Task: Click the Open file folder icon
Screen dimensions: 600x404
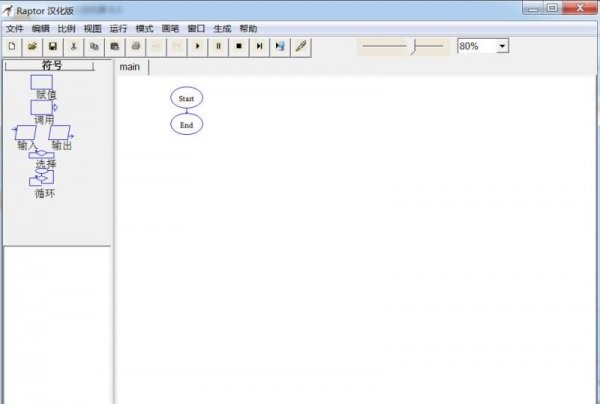Action: tap(32, 46)
